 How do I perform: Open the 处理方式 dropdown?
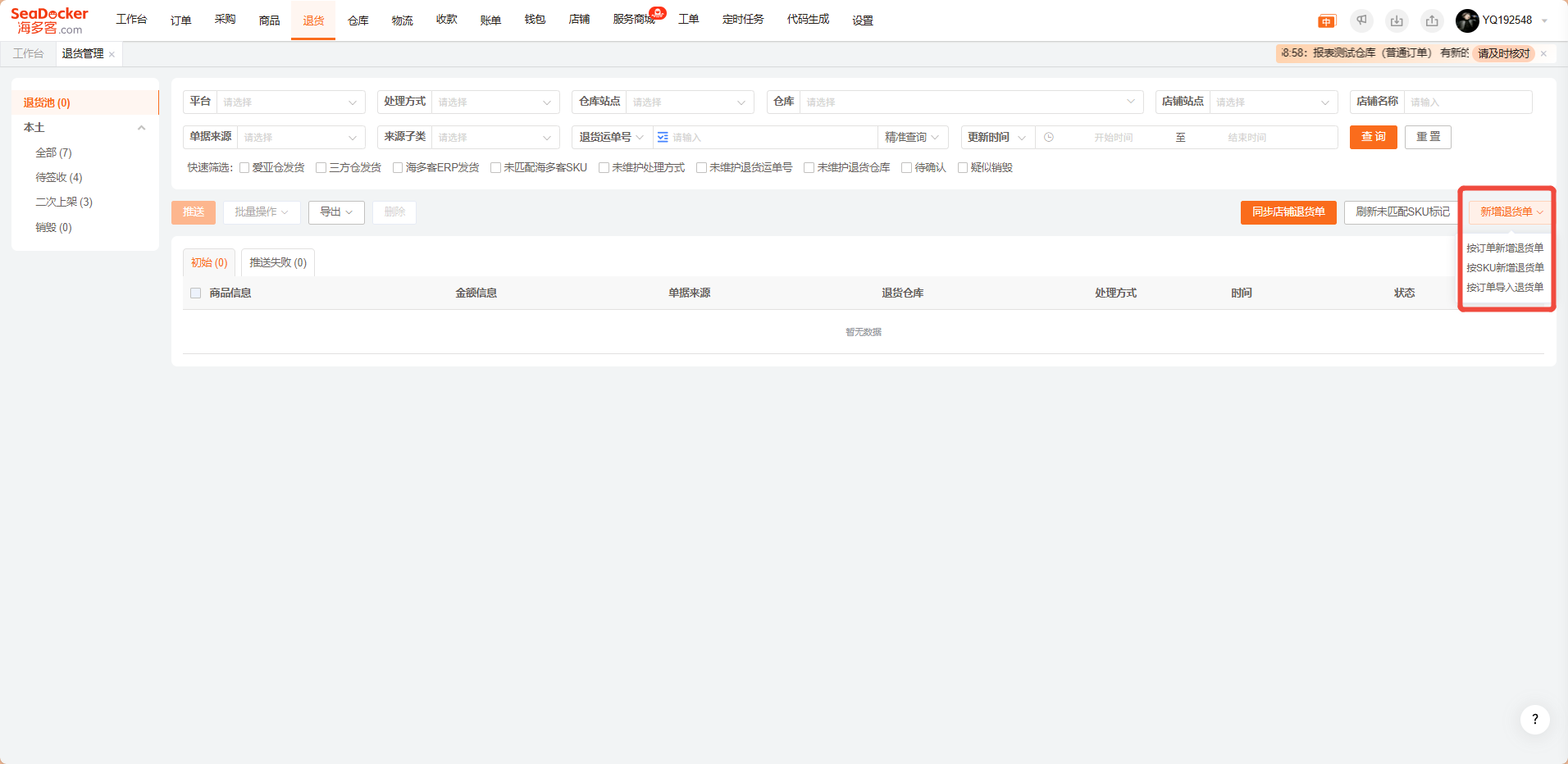[x=495, y=102]
